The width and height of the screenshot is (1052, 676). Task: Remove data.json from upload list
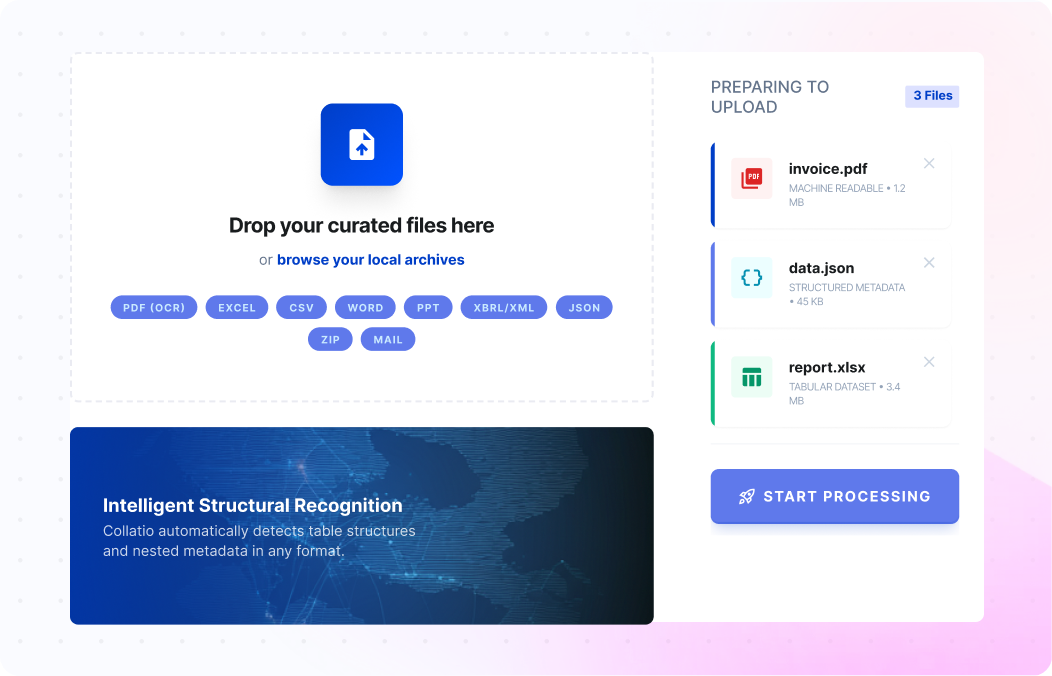929,263
